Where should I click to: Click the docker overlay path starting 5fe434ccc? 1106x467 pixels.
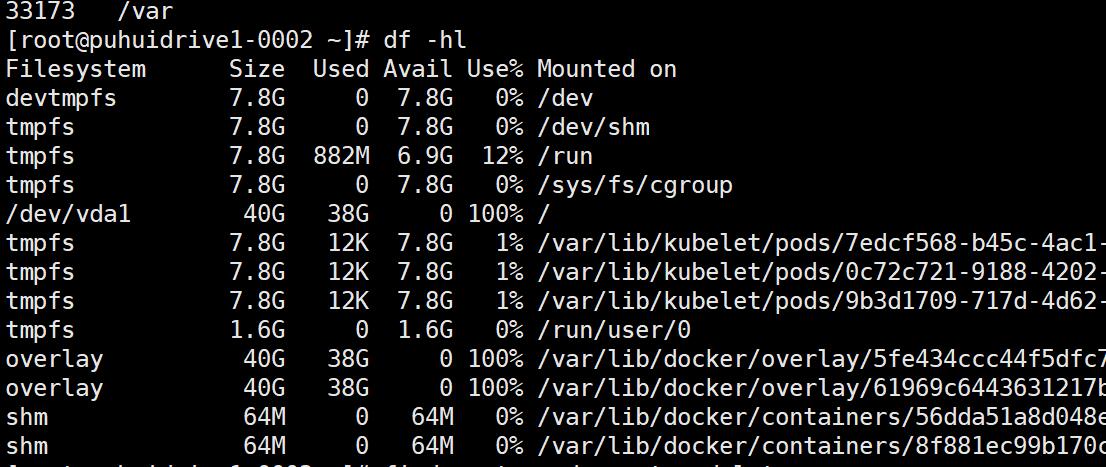click(822, 359)
